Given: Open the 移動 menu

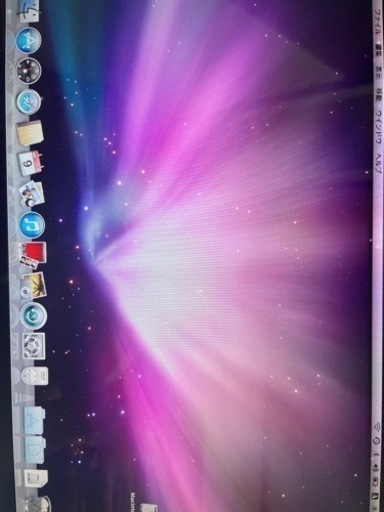Looking at the screenshot, I should [379, 95].
